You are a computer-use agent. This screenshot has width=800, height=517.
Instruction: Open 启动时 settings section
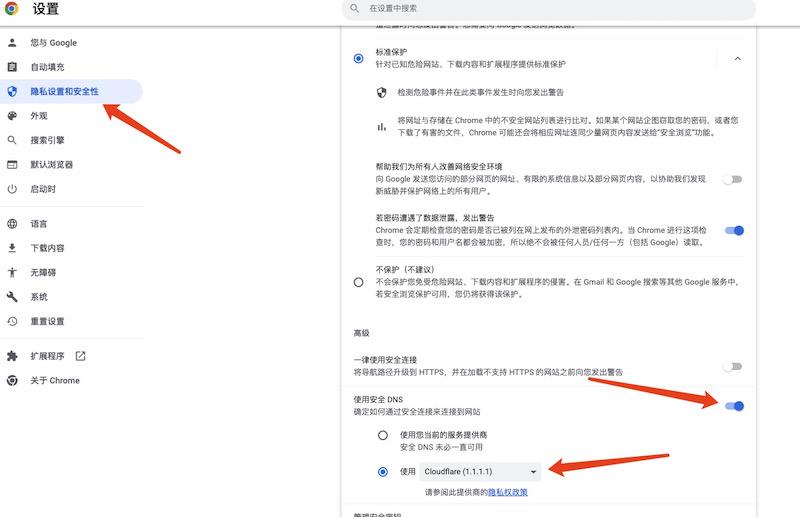(71, 189)
